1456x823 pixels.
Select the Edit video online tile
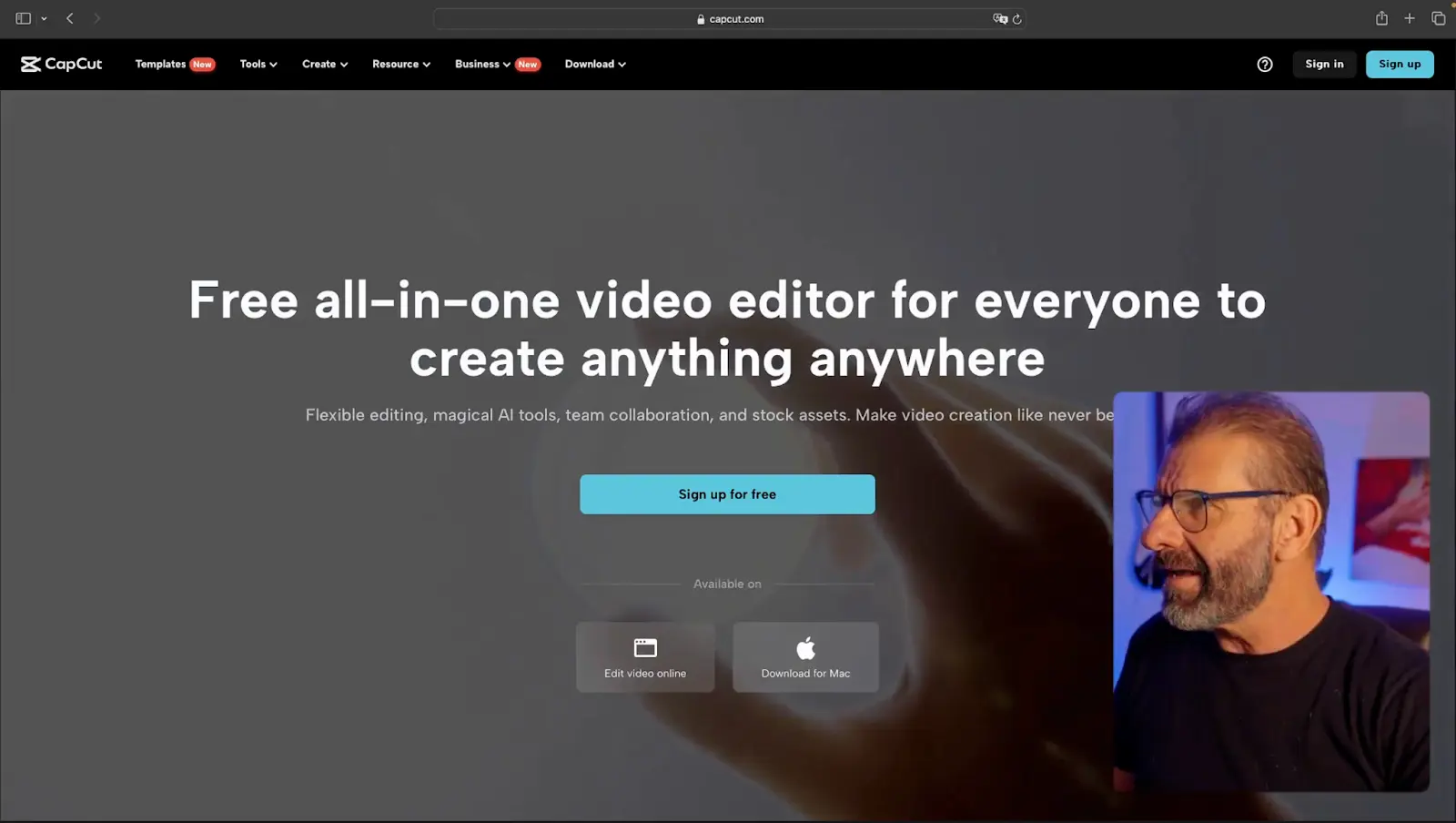coord(645,657)
